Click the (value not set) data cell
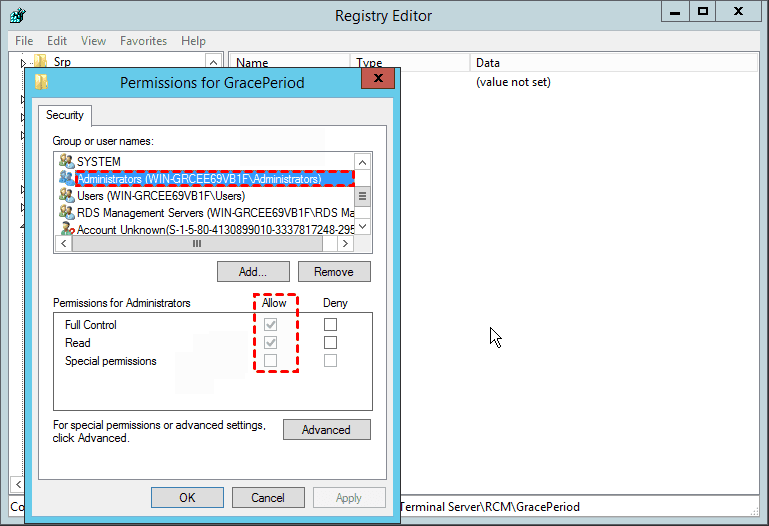 (513, 82)
